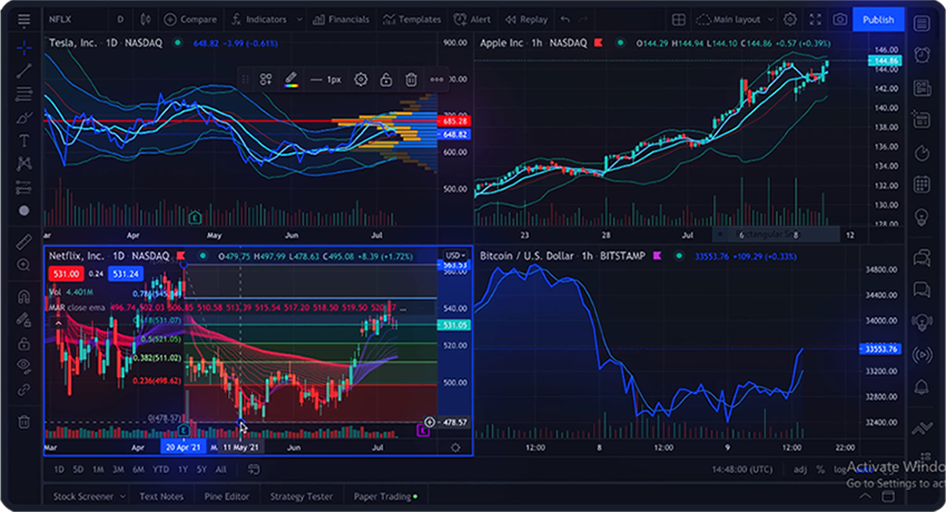The height and width of the screenshot is (512, 946).
Task: Expand the Indicators favorites dropdown arrow
Action: point(299,19)
